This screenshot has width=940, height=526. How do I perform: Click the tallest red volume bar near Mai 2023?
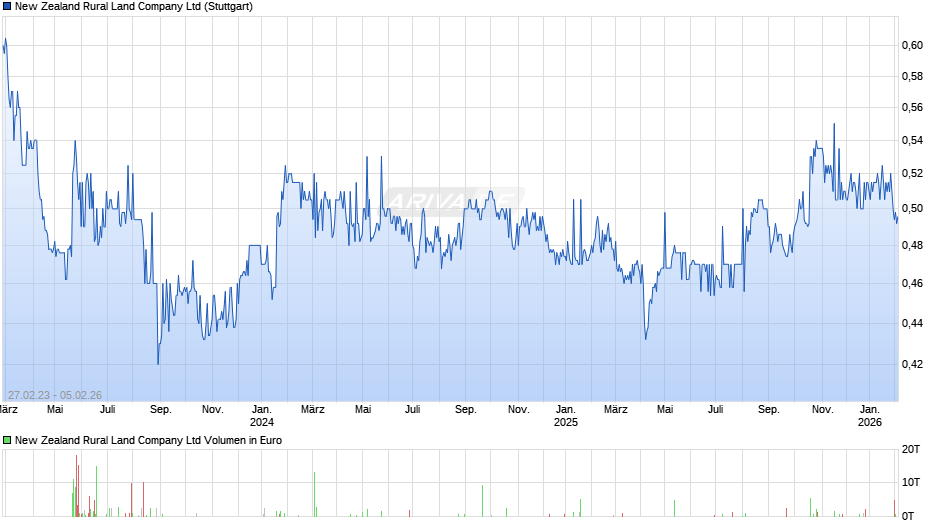[x=76, y=486]
